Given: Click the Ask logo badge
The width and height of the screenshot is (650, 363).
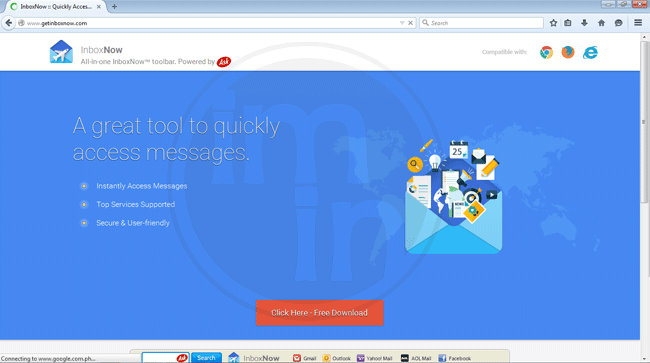Looking at the screenshot, I should tap(224, 62).
